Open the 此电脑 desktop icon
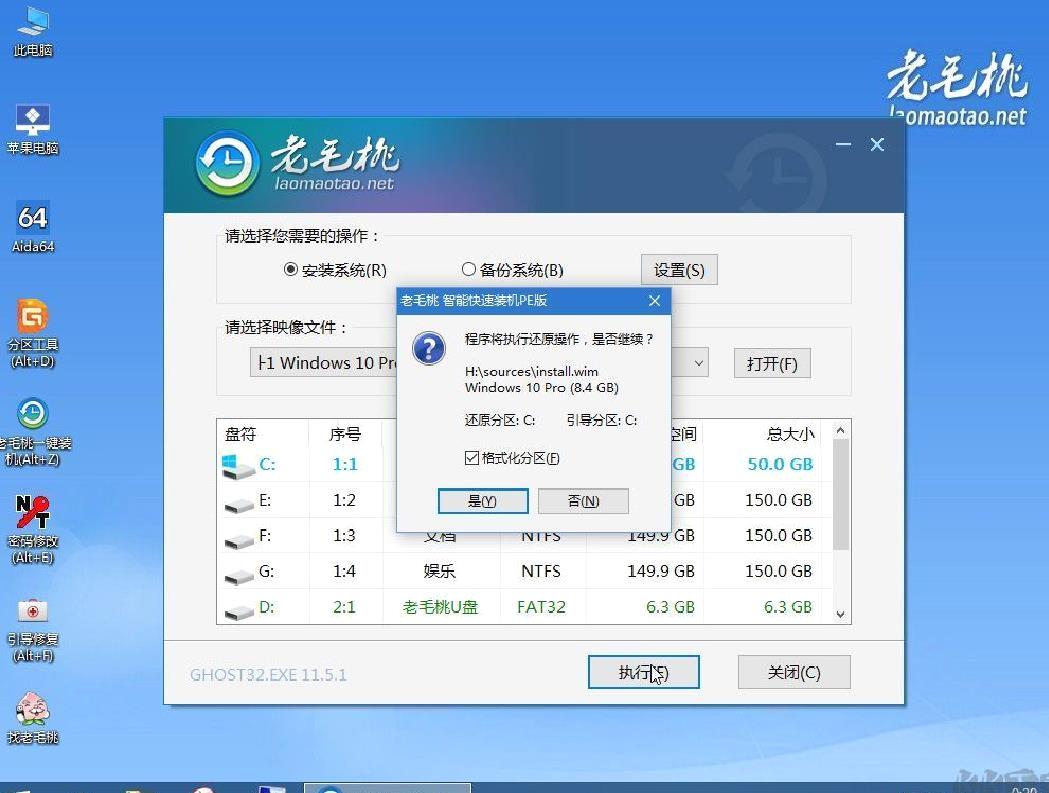 [x=32, y=31]
